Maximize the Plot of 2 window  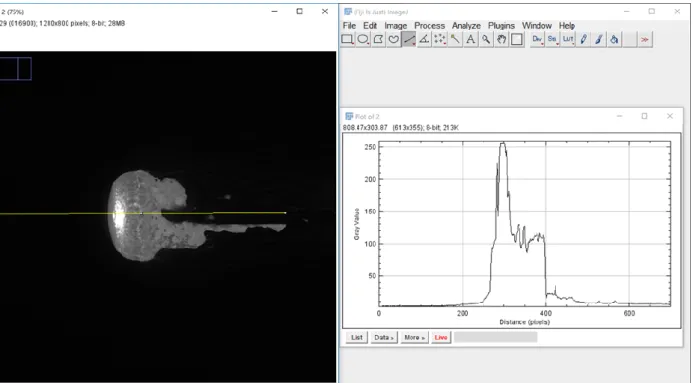(644, 116)
